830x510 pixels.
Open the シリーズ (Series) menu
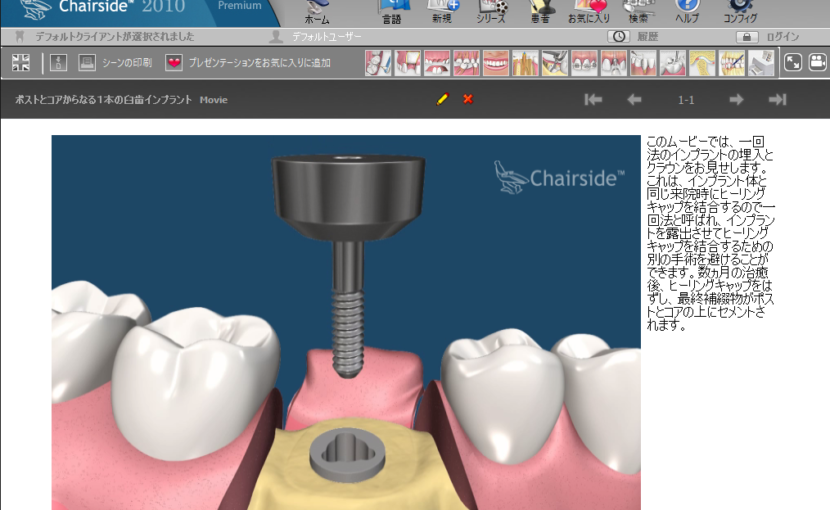tap(491, 12)
